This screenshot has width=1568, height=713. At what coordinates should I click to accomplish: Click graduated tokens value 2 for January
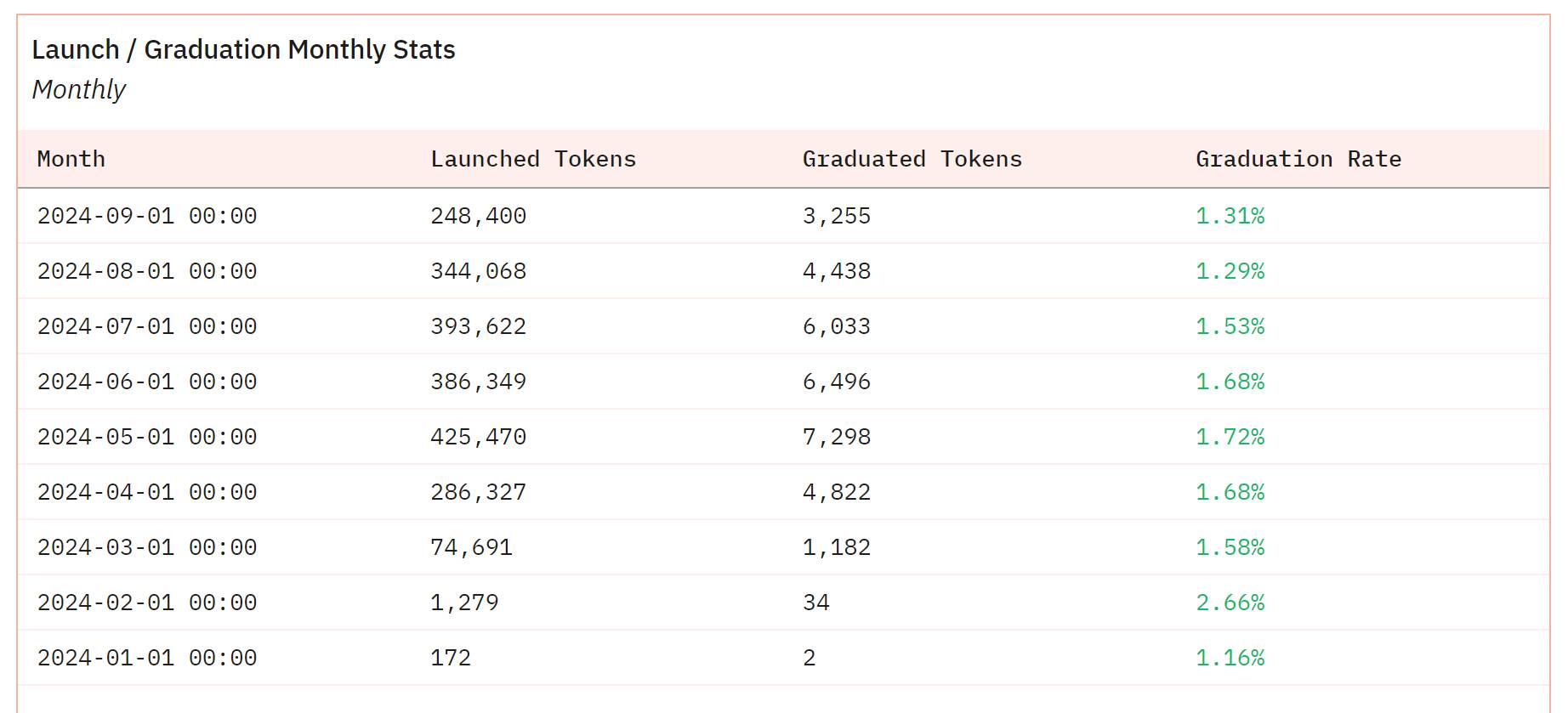[x=810, y=658]
